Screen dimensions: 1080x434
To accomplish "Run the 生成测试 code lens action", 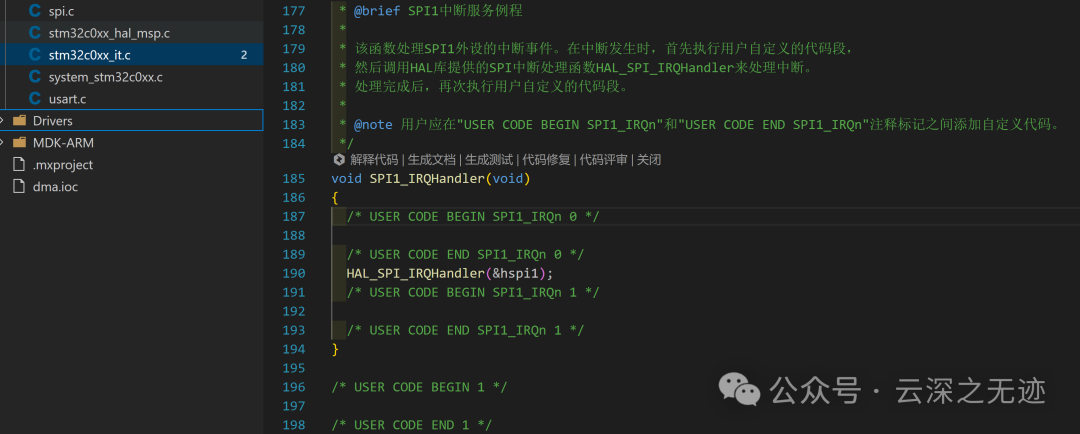I will (x=490, y=160).
